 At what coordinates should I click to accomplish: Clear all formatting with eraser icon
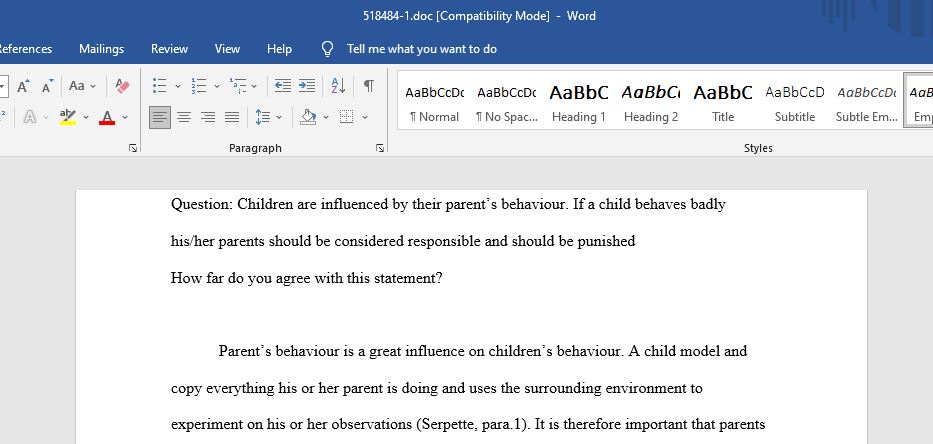click(122, 86)
